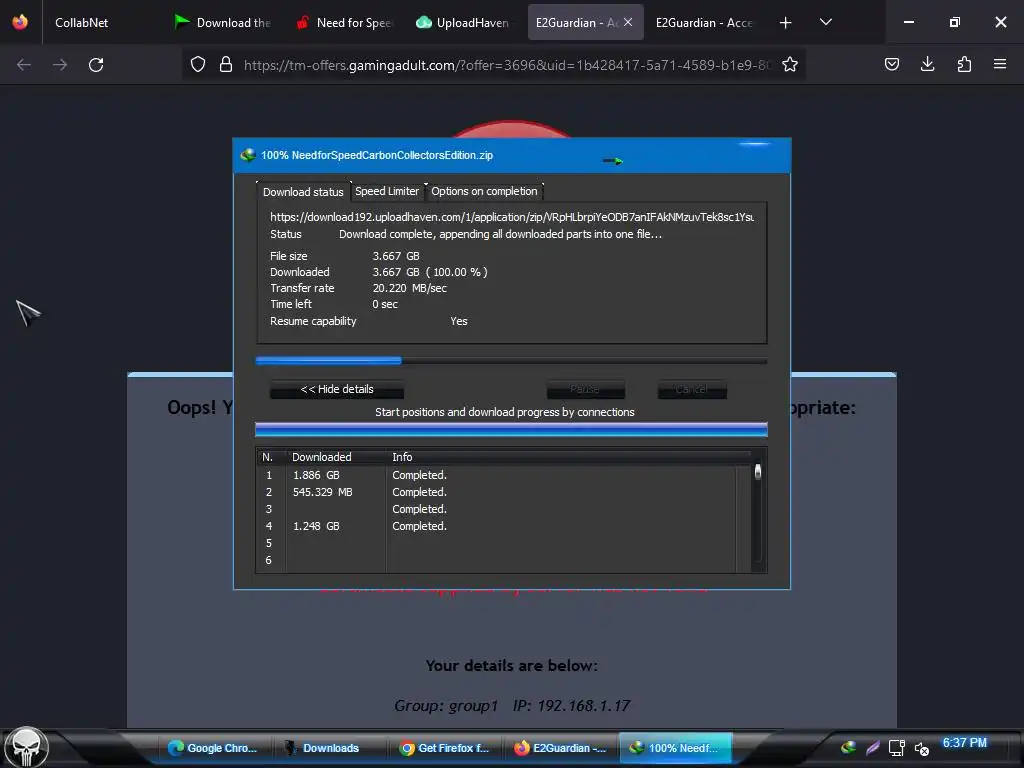Viewport: 1024px width, 768px height.
Task: Switch to the second E2Guardian - Access tab
Action: coord(704,23)
